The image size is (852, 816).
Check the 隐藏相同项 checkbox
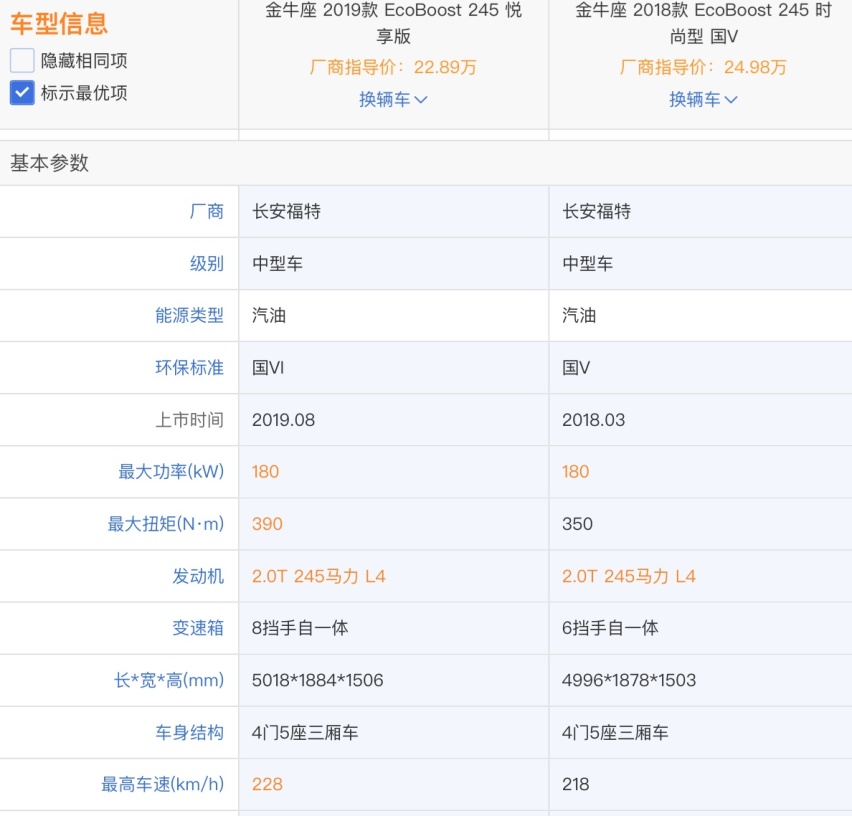coord(22,60)
